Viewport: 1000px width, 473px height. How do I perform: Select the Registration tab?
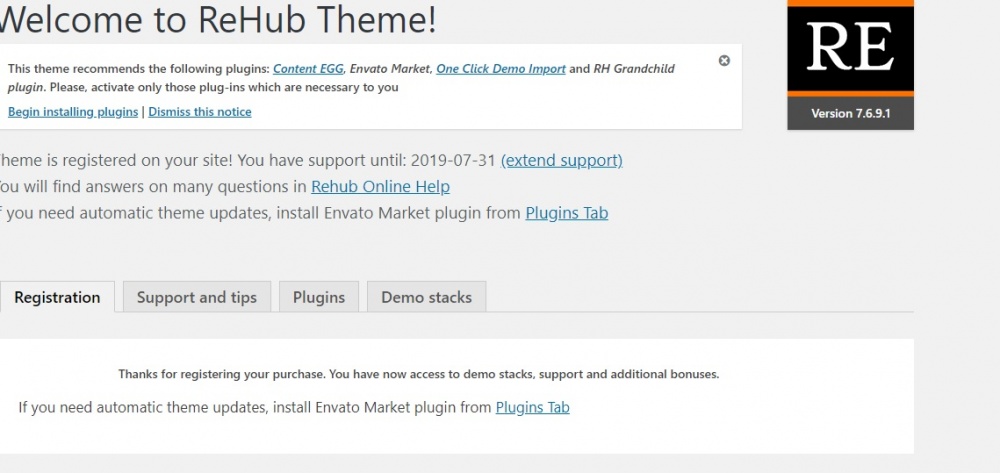pyautogui.click(x=57, y=297)
